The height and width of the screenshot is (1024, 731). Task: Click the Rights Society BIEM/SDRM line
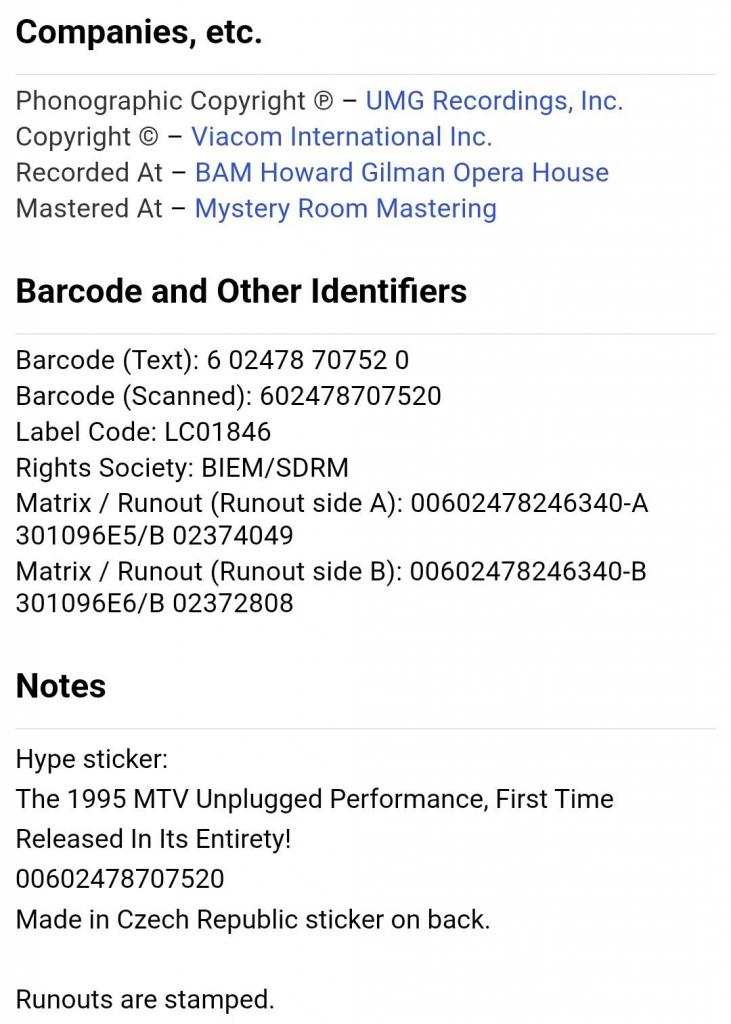[182, 468]
